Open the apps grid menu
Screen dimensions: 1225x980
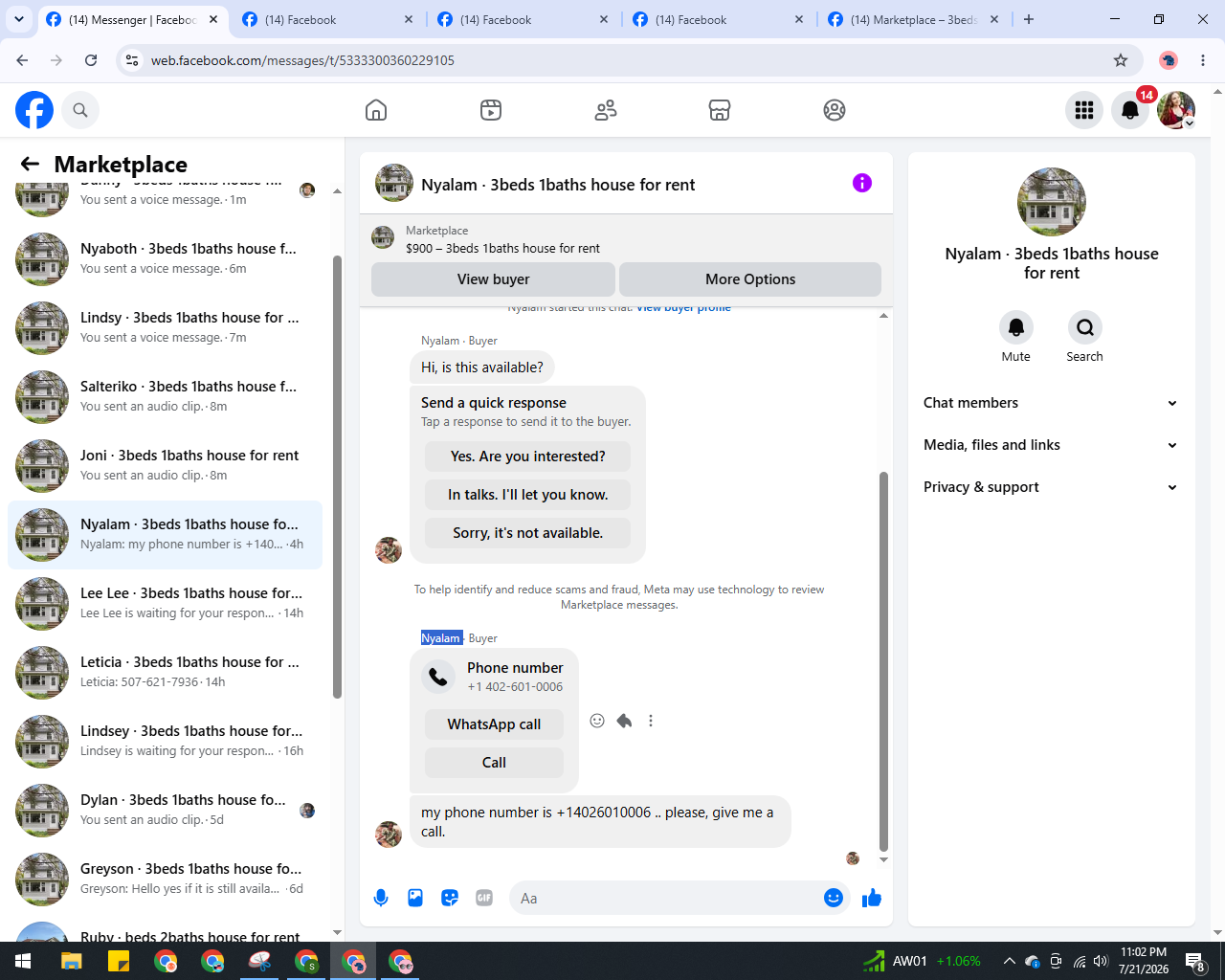coord(1084,110)
